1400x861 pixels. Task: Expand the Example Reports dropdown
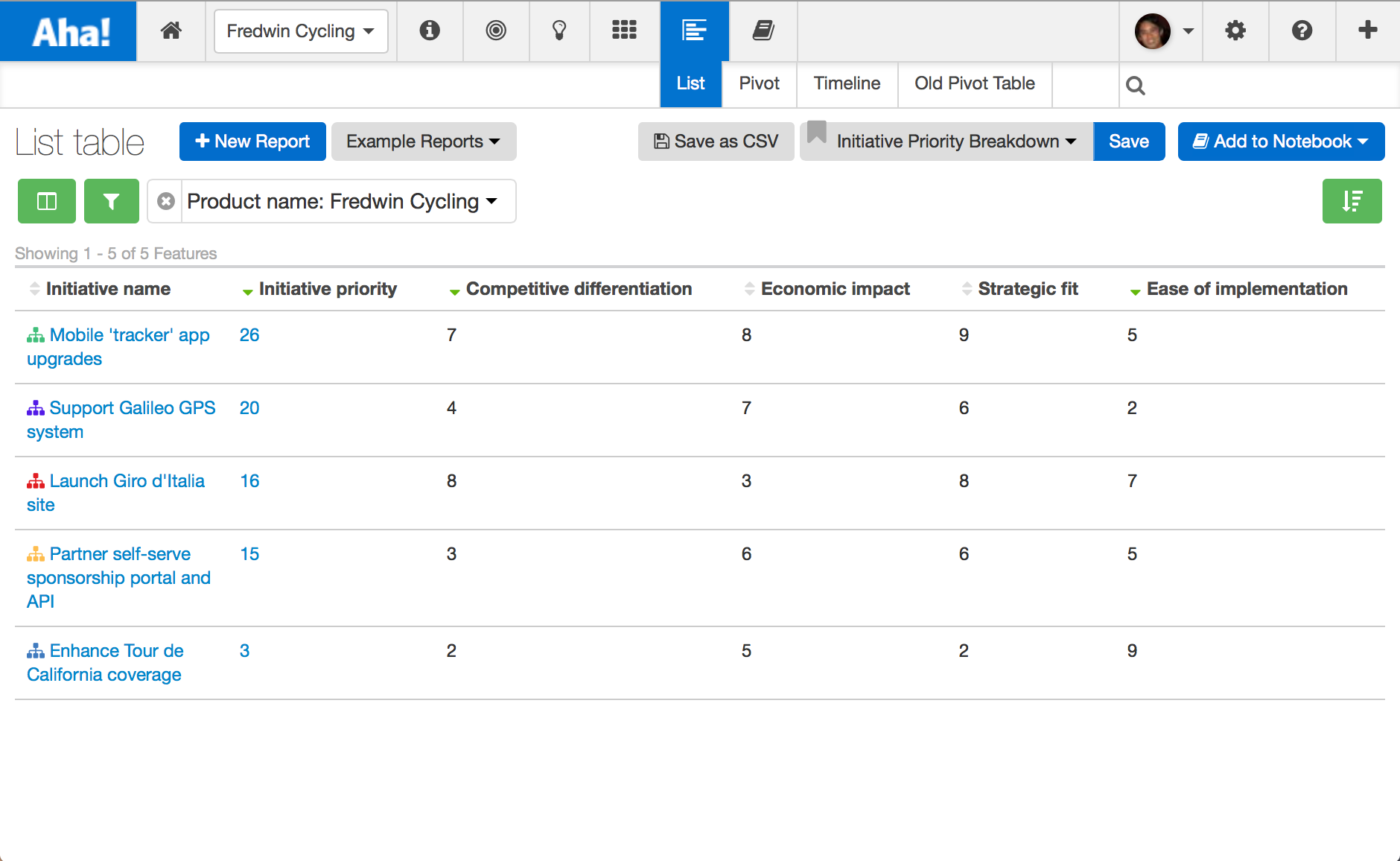pyautogui.click(x=423, y=141)
